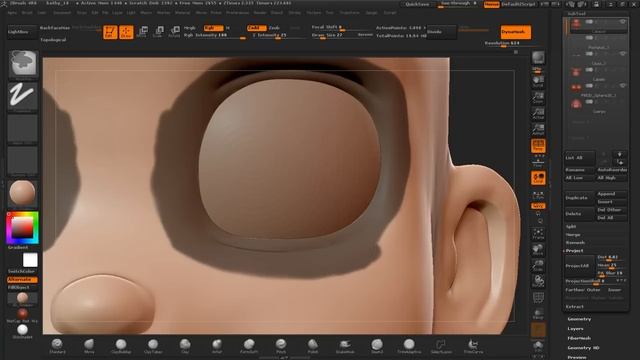Pick a color in the color picker

pos(22,227)
